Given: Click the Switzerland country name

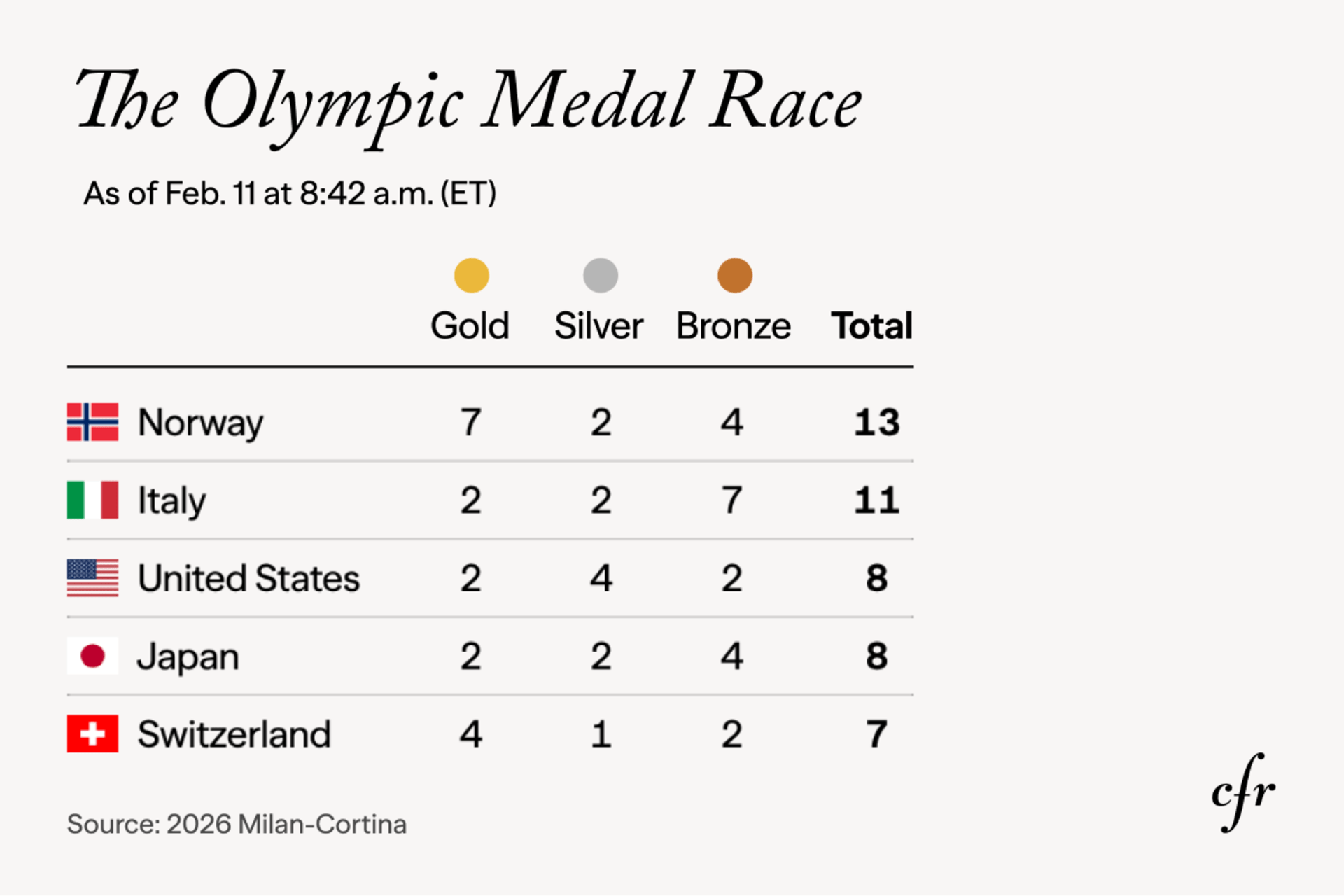Looking at the screenshot, I should tap(234, 734).
